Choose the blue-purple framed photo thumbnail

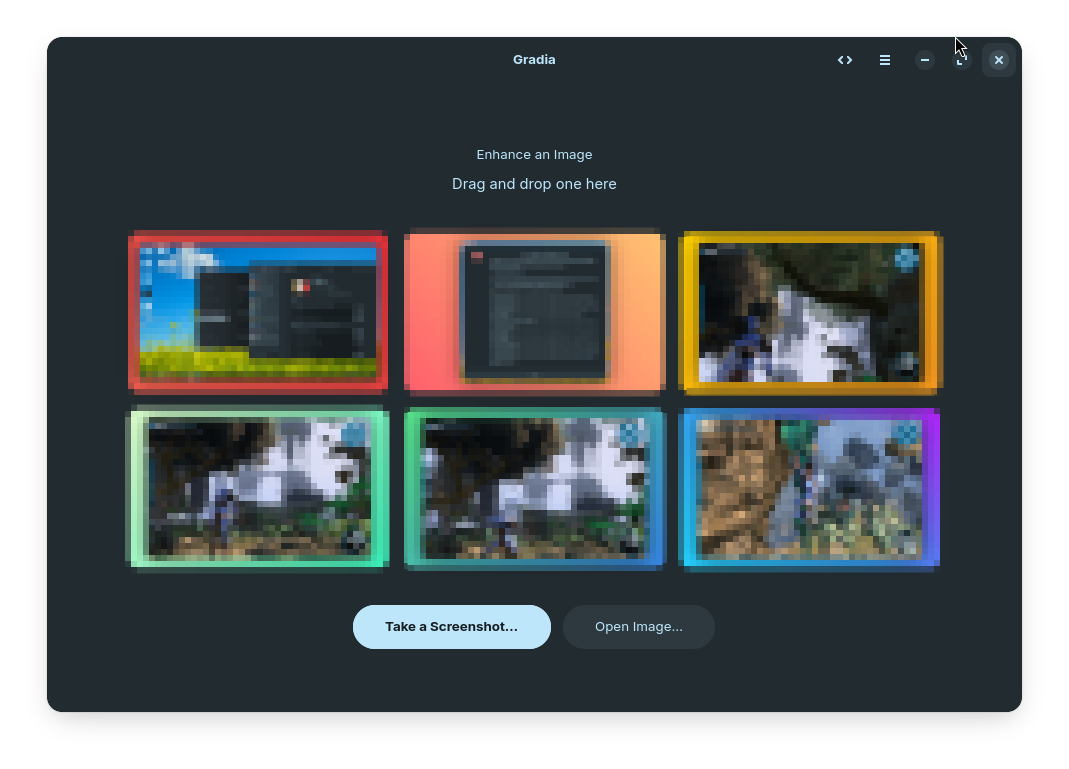tap(809, 488)
